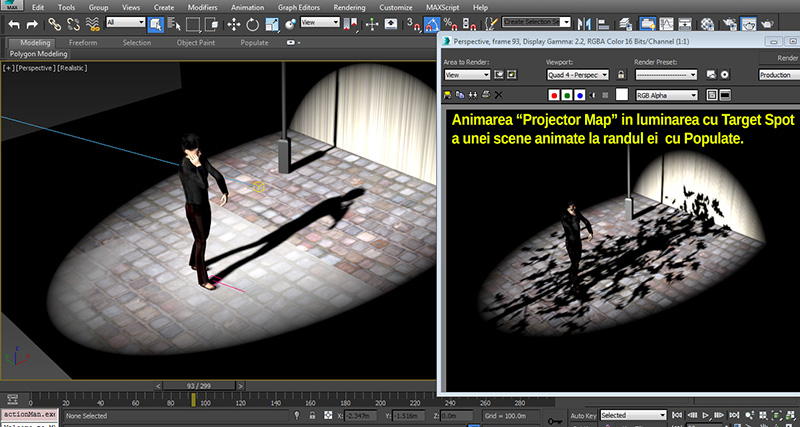The height and width of the screenshot is (427, 800).
Task: Click the Select and Link chain icon
Action: click(x=55, y=22)
